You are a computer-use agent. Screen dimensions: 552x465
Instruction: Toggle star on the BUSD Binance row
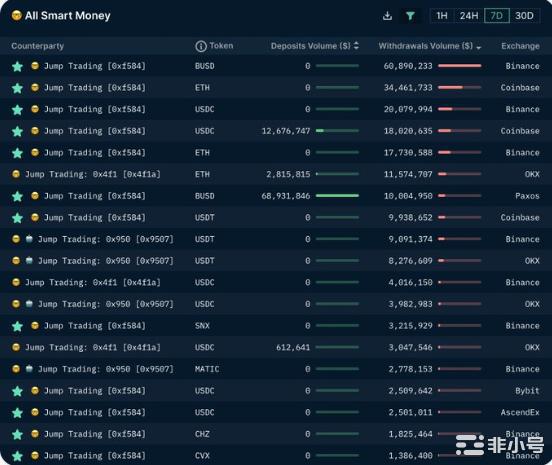[x=17, y=67]
